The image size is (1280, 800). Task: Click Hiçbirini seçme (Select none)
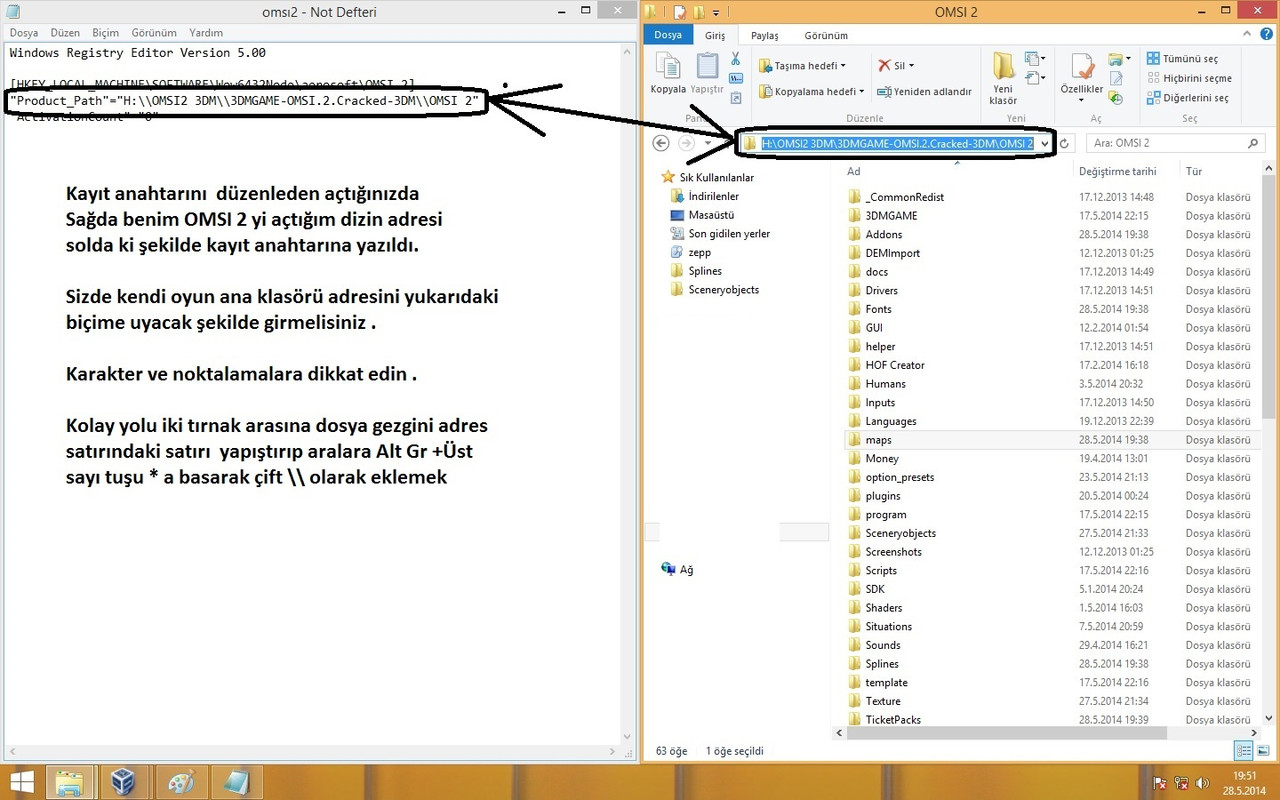coord(1189,78)
